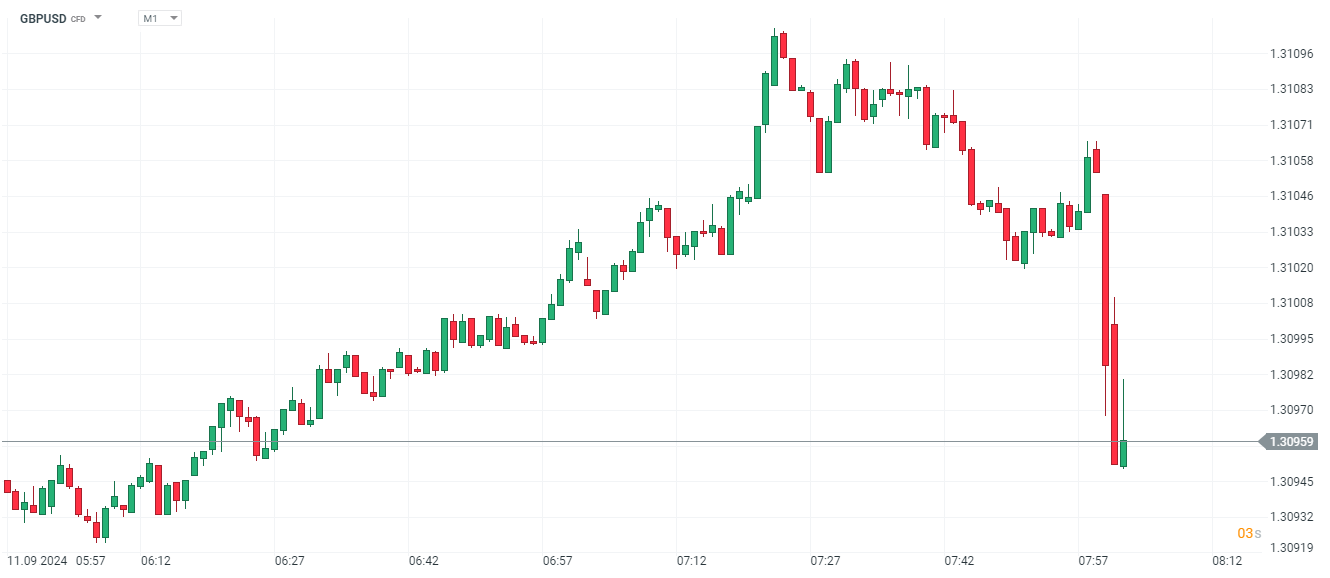Click the latest green candle on the chart
Image resolution: width=1330 pixels, height=578 pixels.
click(x=1123, y=453)
